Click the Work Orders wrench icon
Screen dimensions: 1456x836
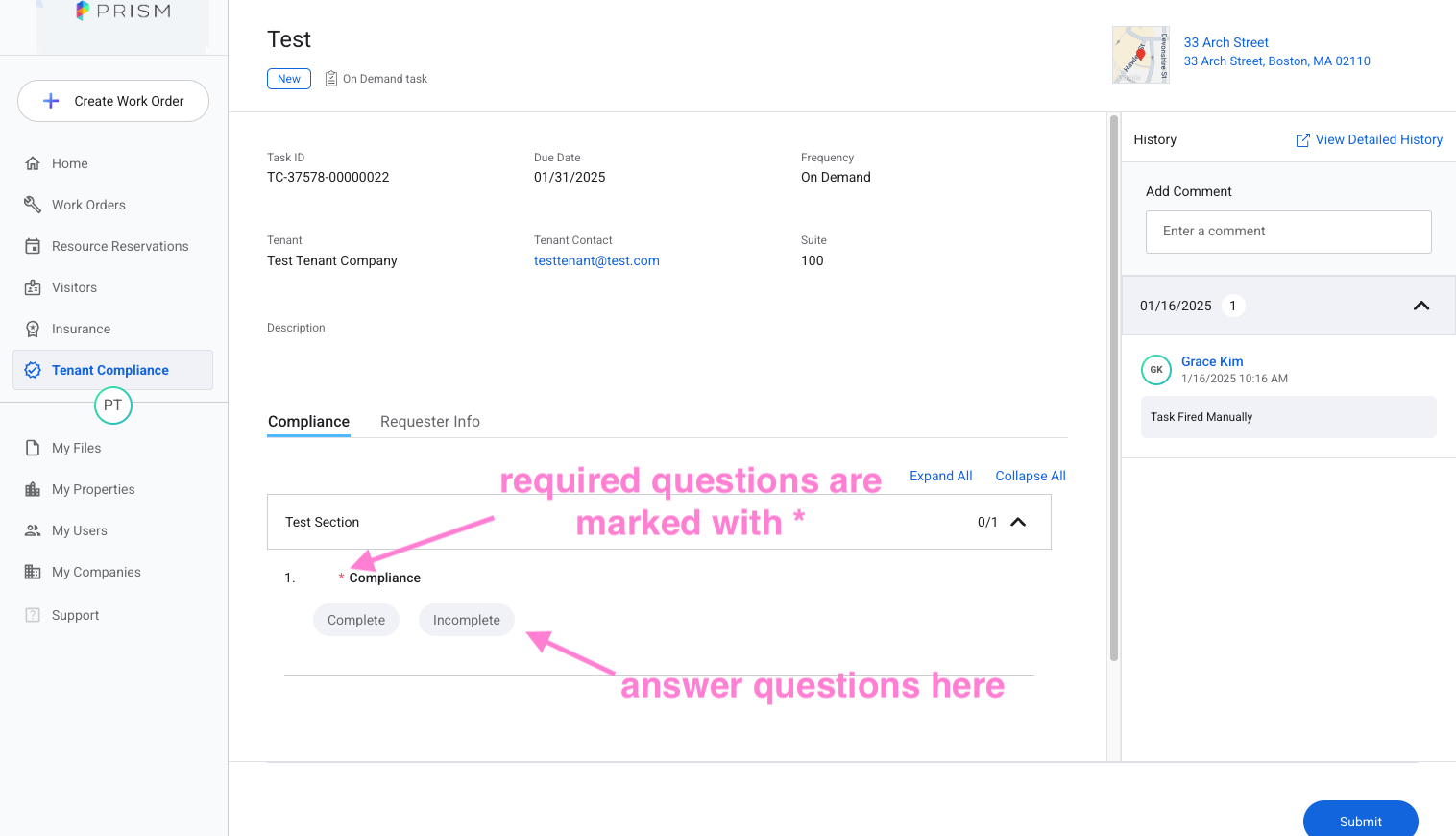pyautogui.click(x=33, y=205)
